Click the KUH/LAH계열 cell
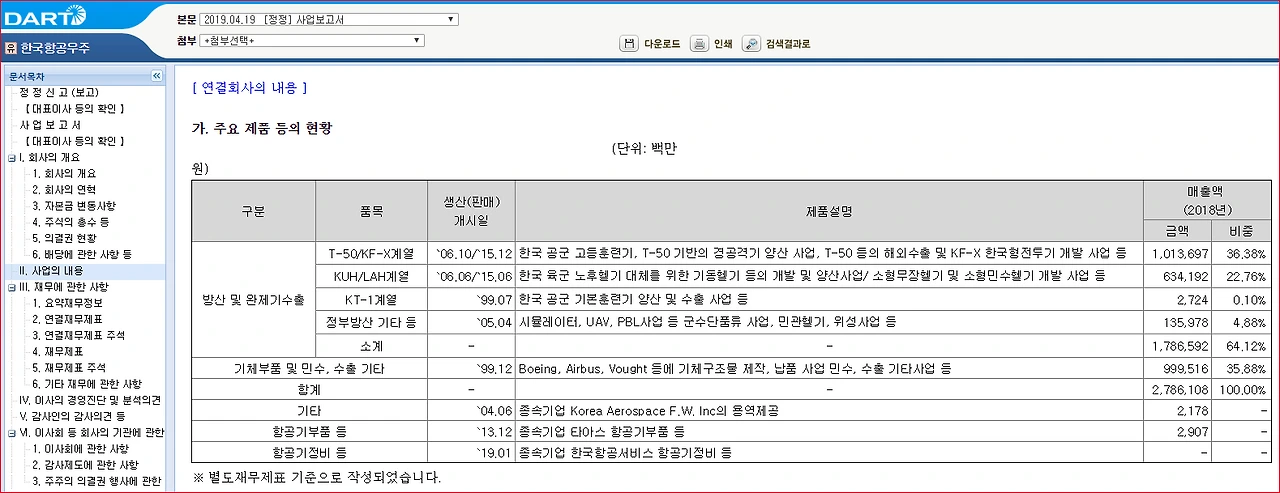The height and width of the screenshot is (493, 1280). click(x=371, y=276)
